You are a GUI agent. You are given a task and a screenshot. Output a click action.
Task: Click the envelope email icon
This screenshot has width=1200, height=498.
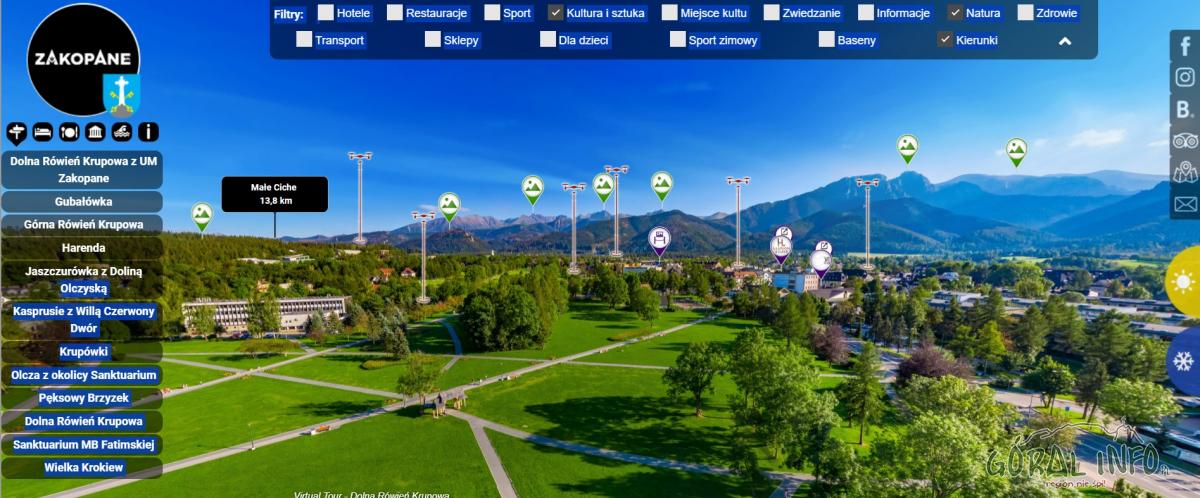(1185, 204)
